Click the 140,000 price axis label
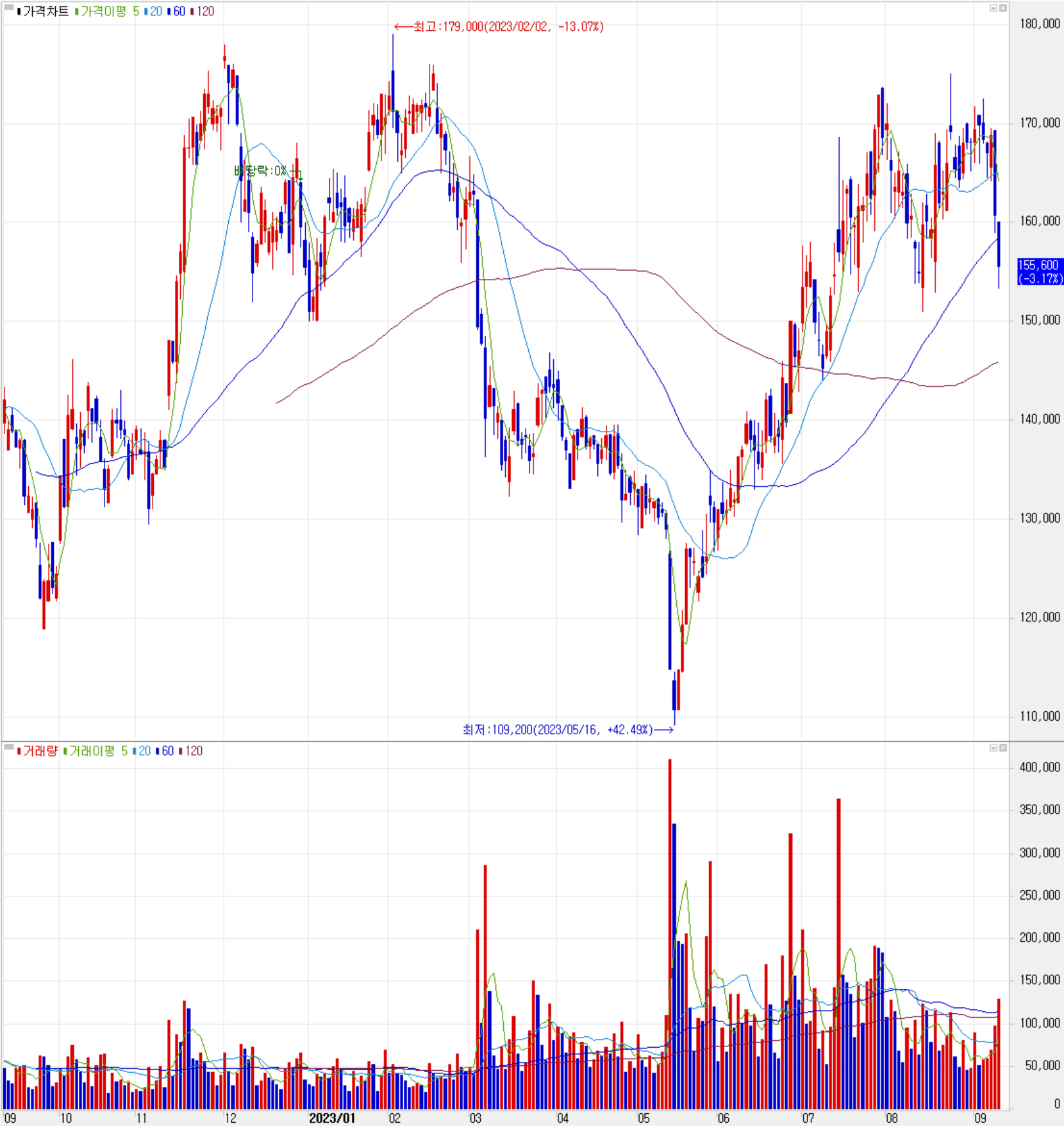 [1040, 419]
